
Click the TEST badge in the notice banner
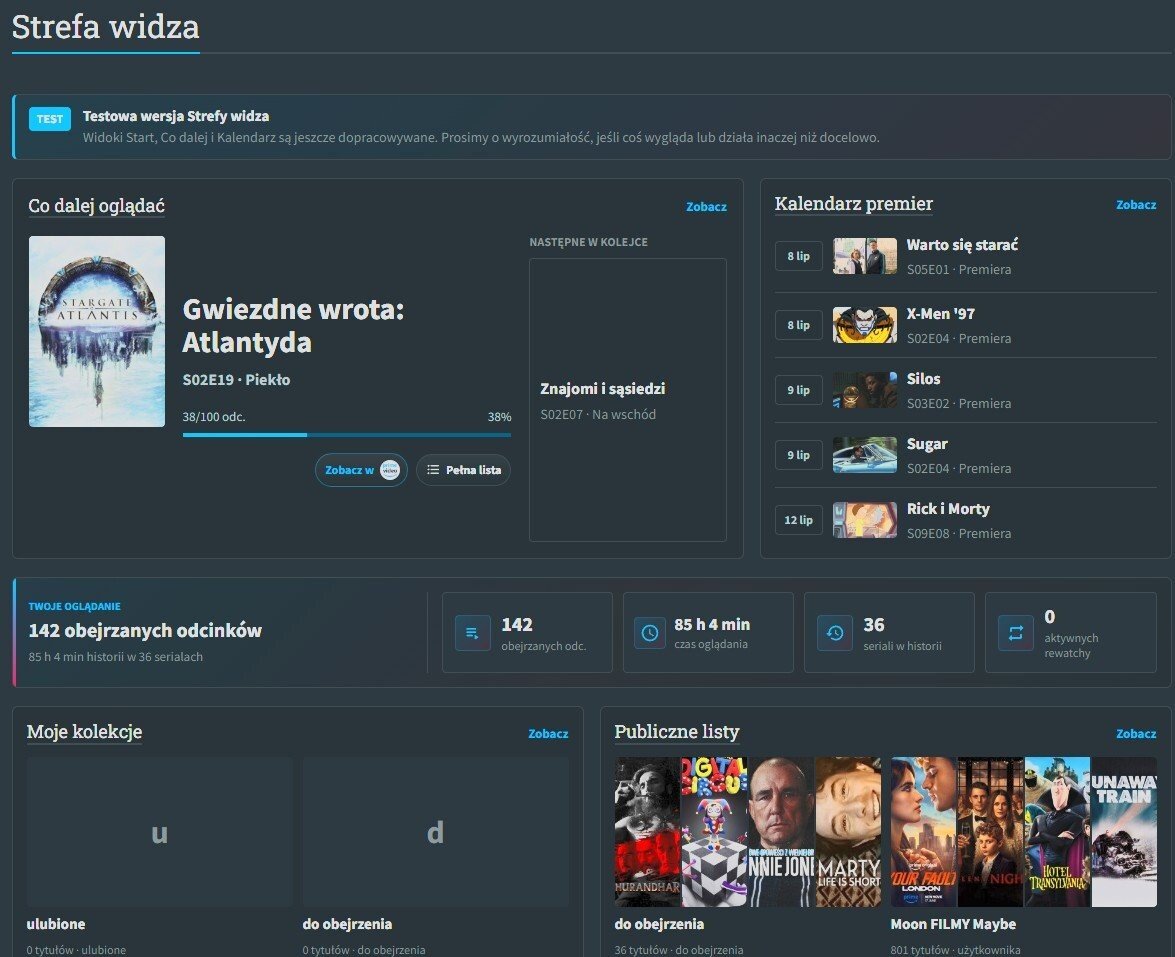pyautogui.click(x=49, y=118)
